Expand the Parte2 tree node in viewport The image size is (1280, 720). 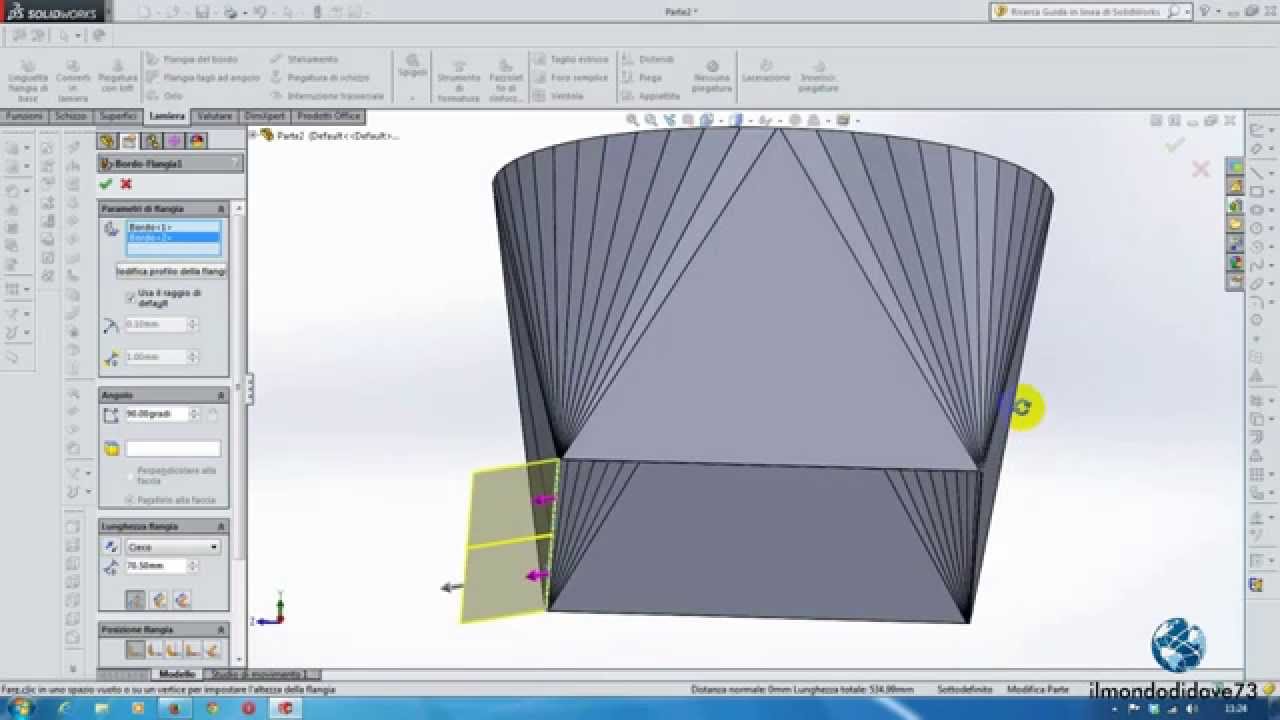253,135
